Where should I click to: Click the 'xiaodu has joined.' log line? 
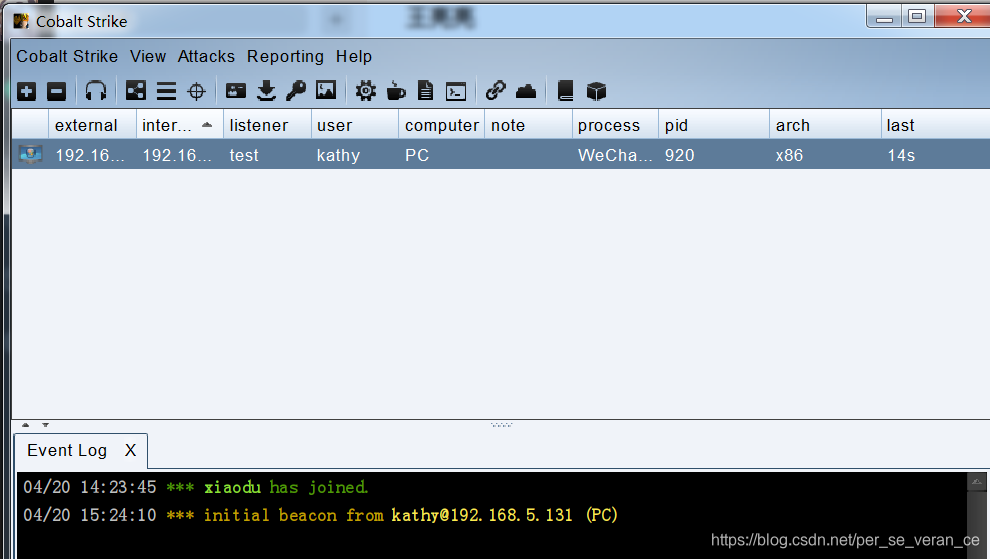point(286,487)
